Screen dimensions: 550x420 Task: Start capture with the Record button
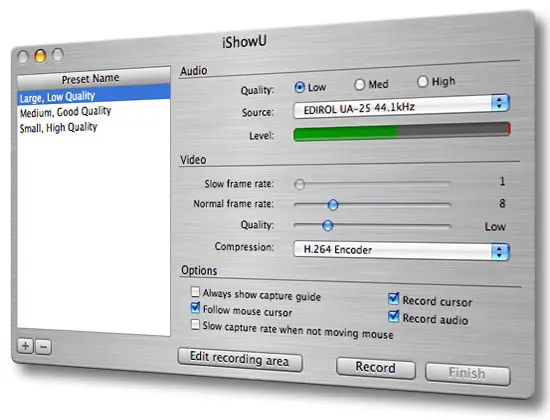(x=376, y=368)
